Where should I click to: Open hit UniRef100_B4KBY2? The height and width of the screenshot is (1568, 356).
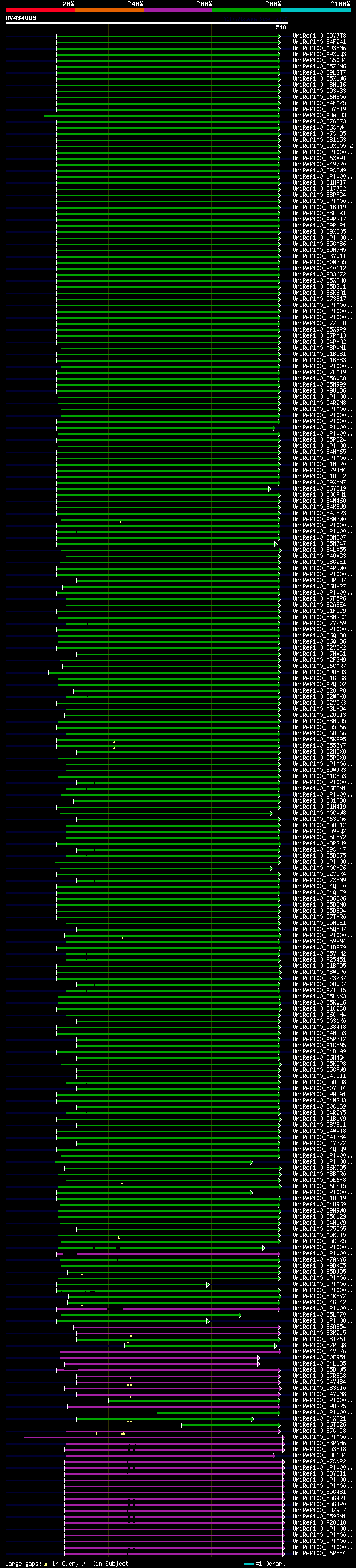[x=319, y=1297]
